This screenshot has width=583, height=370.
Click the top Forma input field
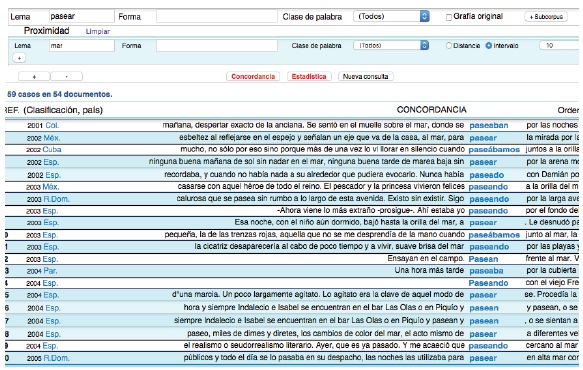pos(217,16)
